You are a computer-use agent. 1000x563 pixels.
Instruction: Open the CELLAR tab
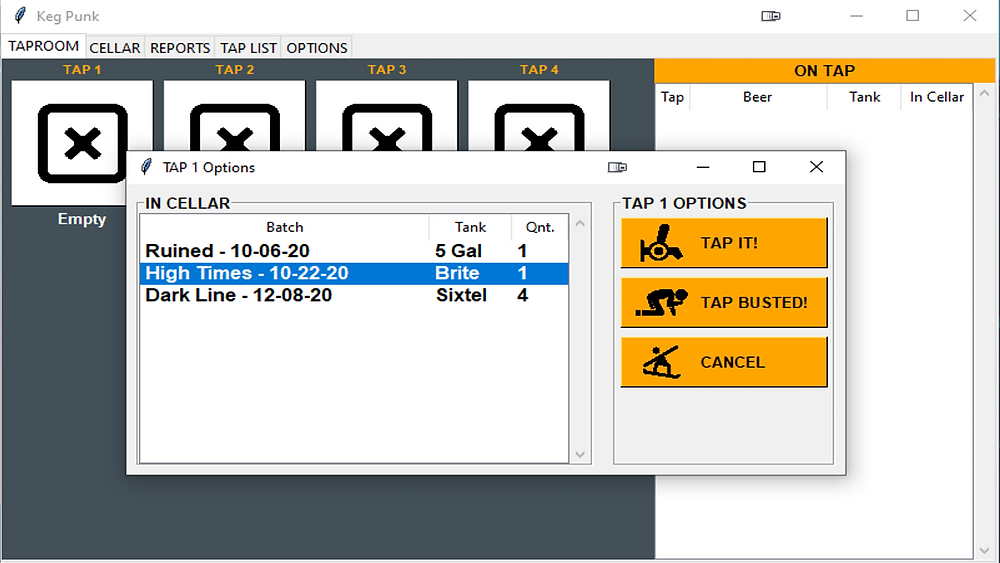(x=115, y=48)
